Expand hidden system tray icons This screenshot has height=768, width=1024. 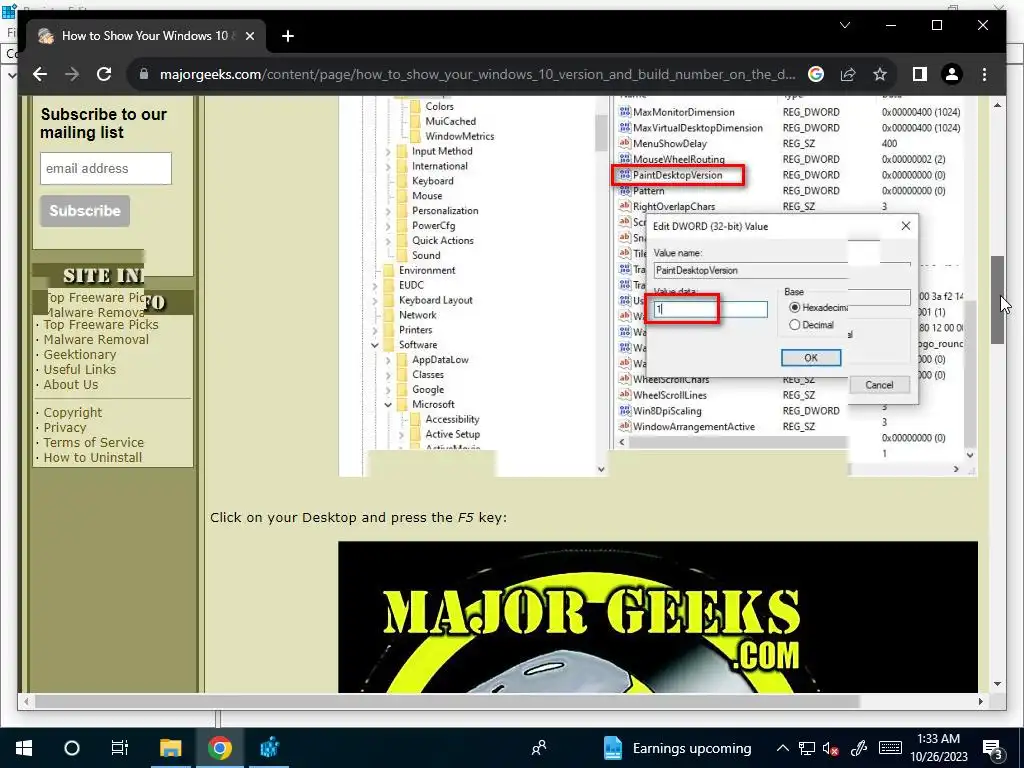pos(782,748)
